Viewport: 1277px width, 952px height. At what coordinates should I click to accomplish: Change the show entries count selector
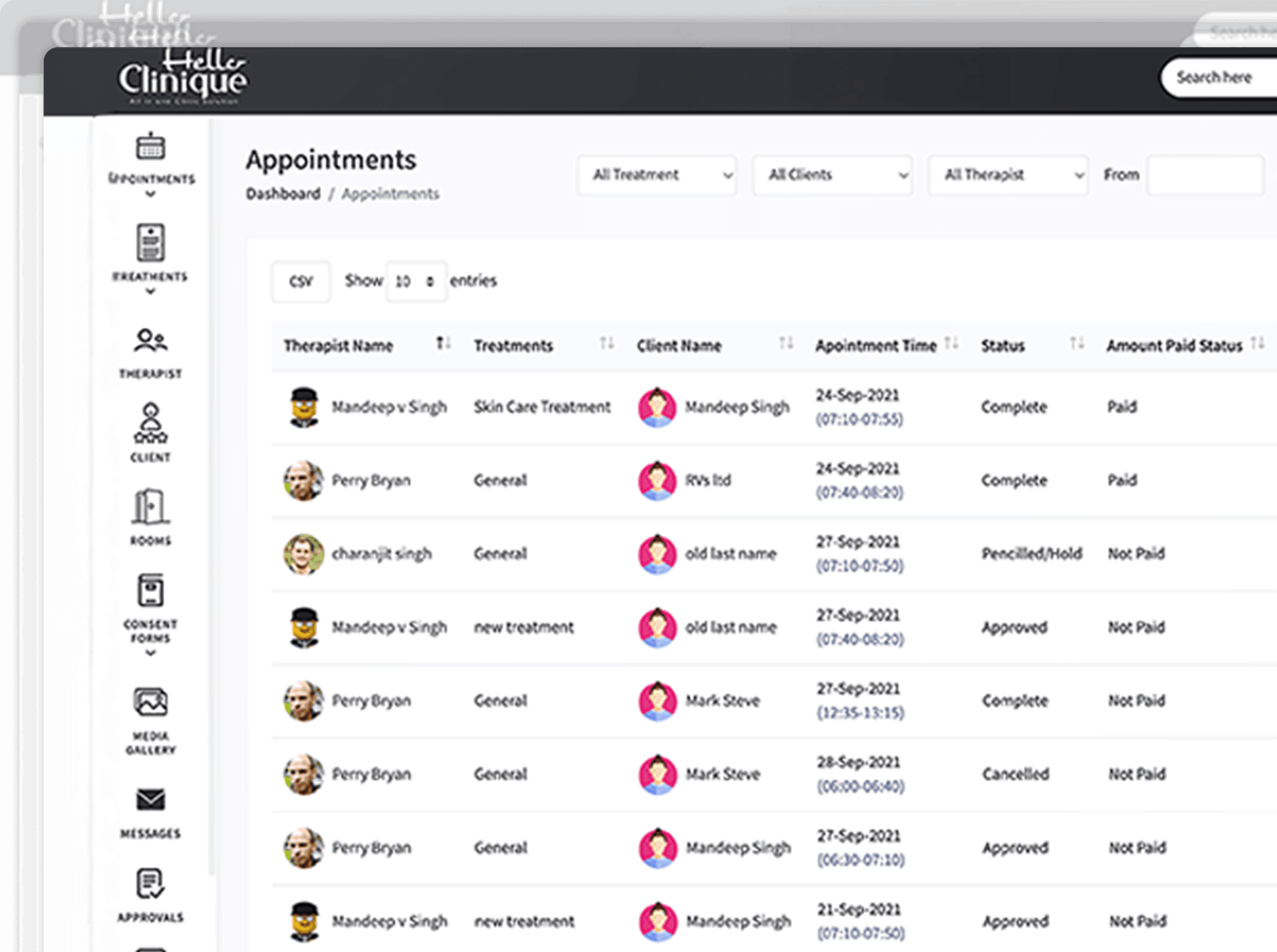point(416,281)
